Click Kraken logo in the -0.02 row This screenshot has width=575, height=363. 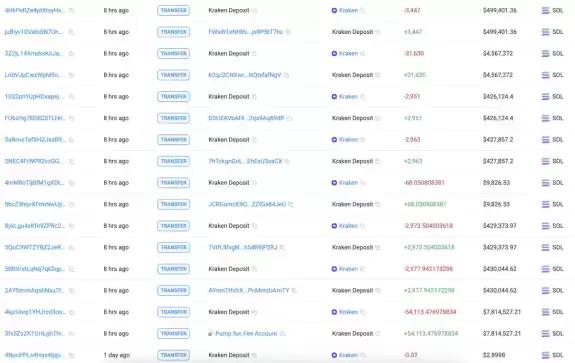click(x=334, y=355)
